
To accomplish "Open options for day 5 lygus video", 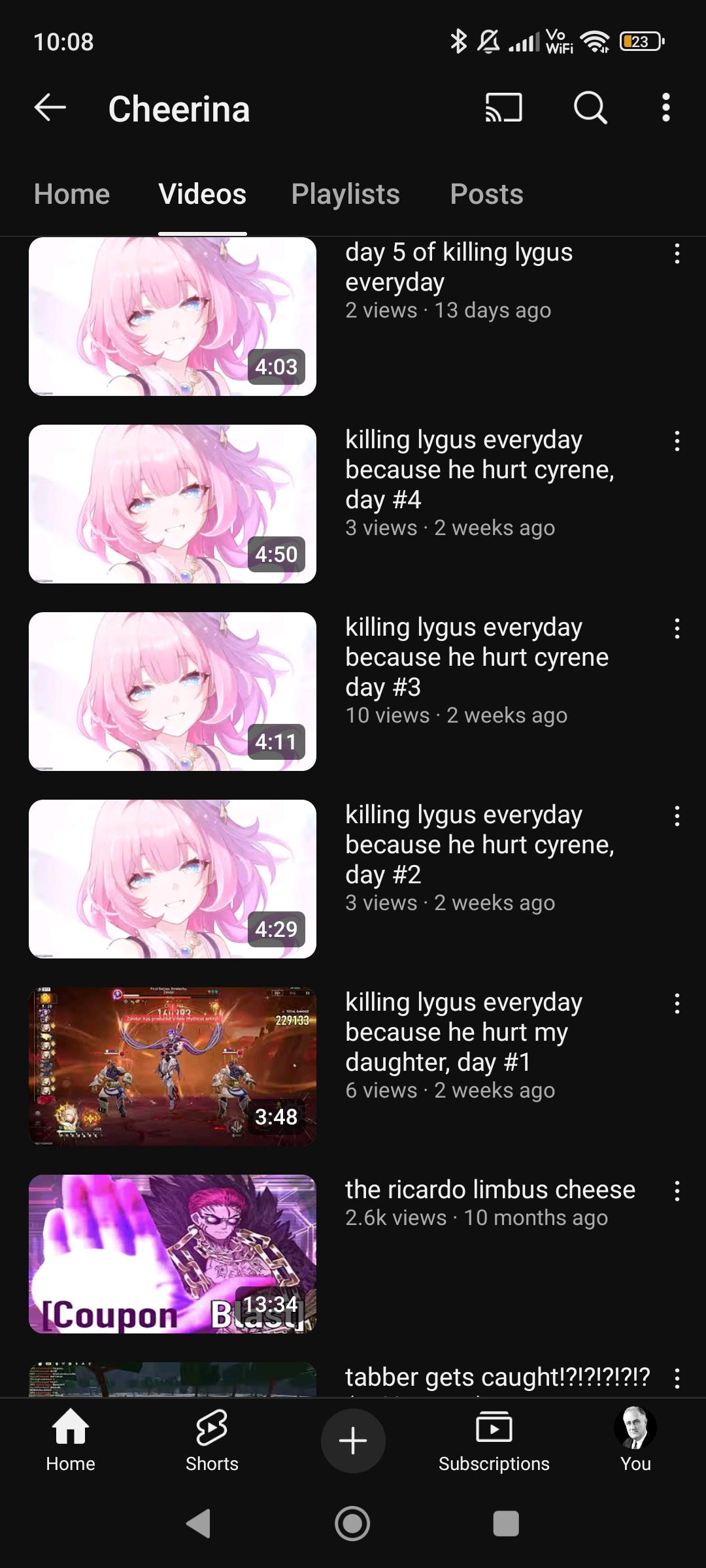I will (677, 253).
